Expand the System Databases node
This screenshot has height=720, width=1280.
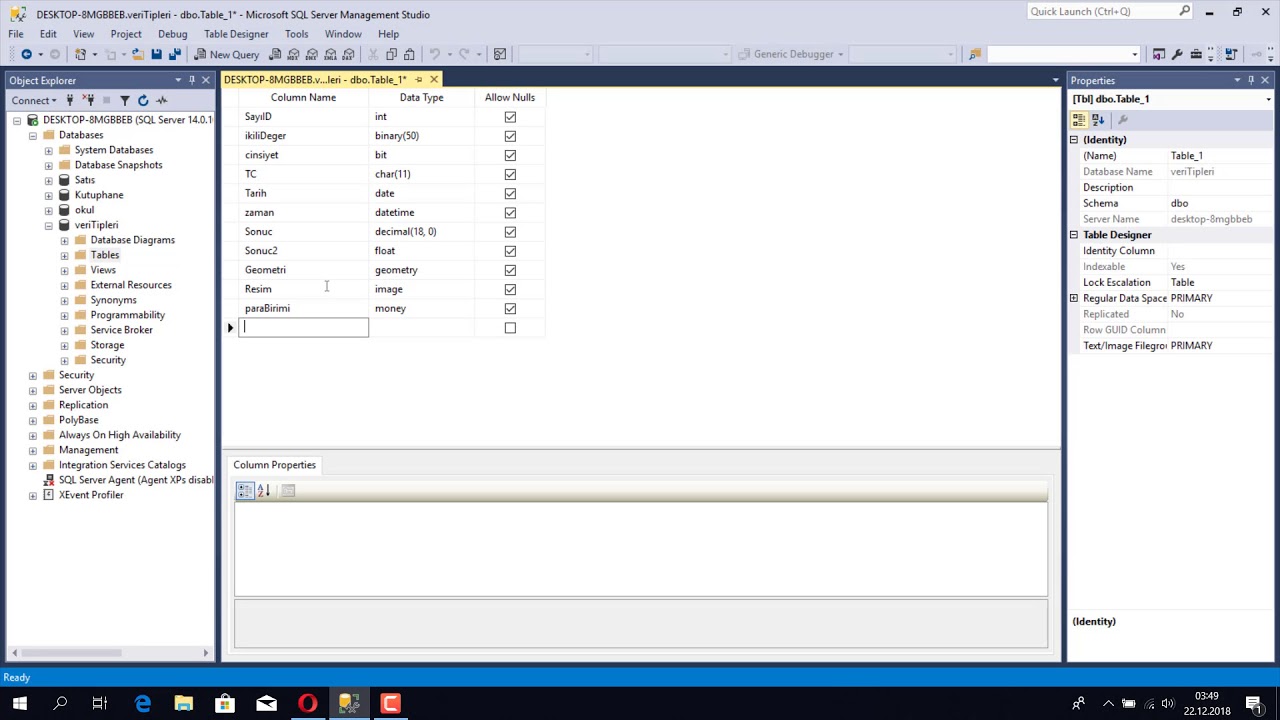coord(49,150)
